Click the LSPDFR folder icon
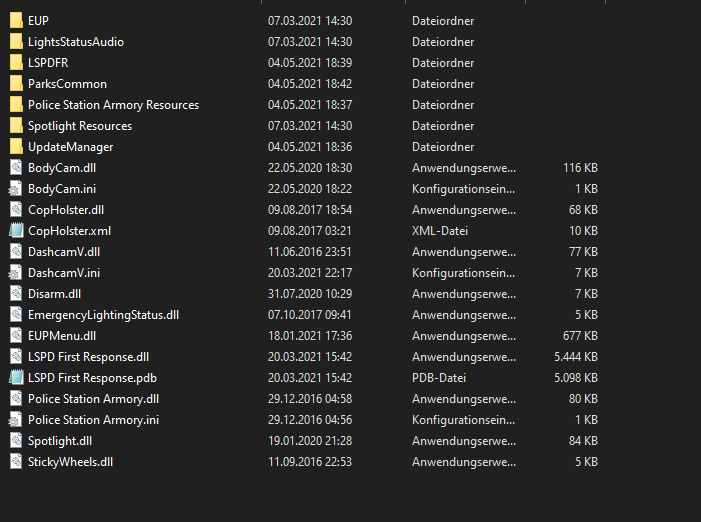701x522 pixels. (15, 63)
